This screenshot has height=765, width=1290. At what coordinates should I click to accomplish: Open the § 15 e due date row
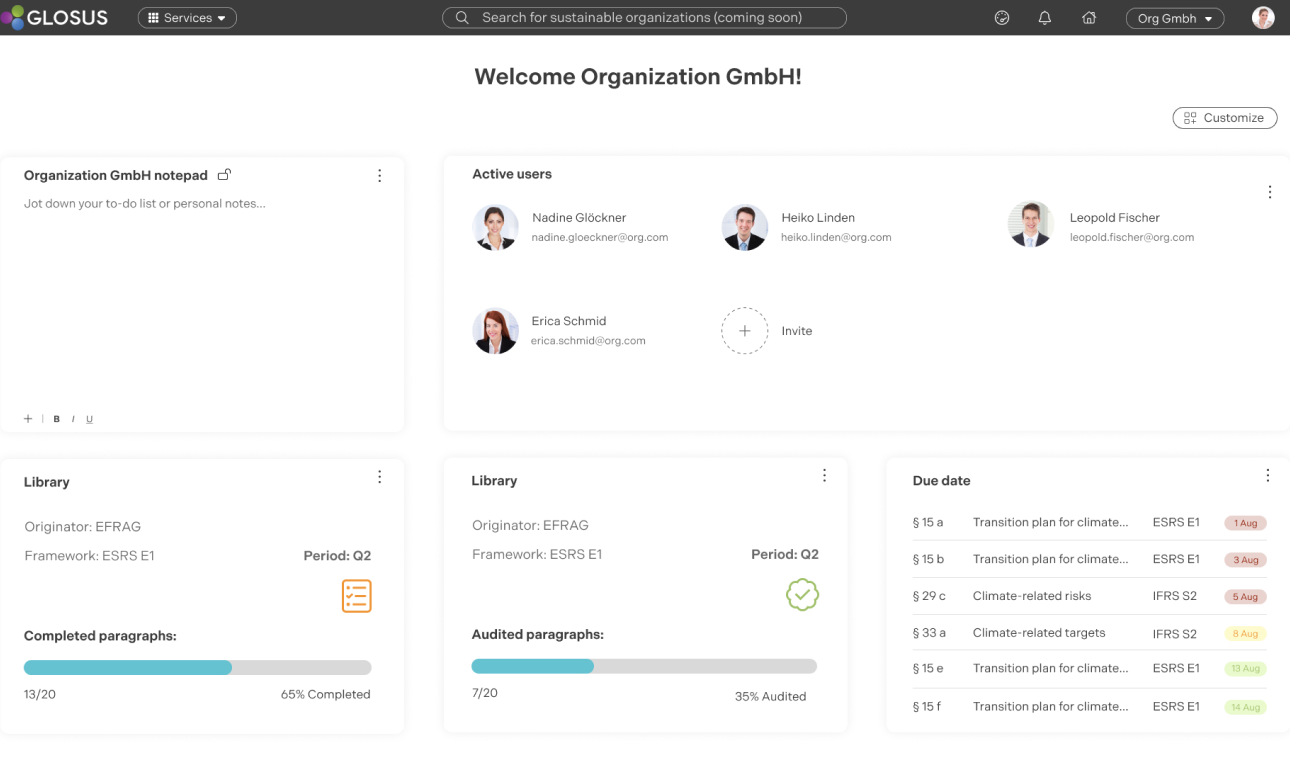coord(1090,669)
